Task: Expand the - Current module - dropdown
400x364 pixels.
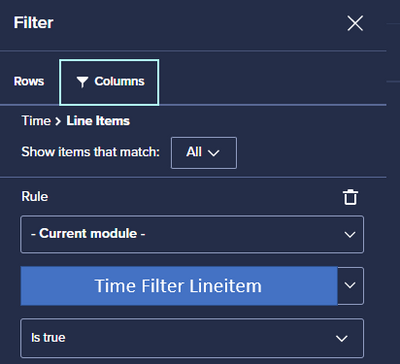Action: click(192, 234)
